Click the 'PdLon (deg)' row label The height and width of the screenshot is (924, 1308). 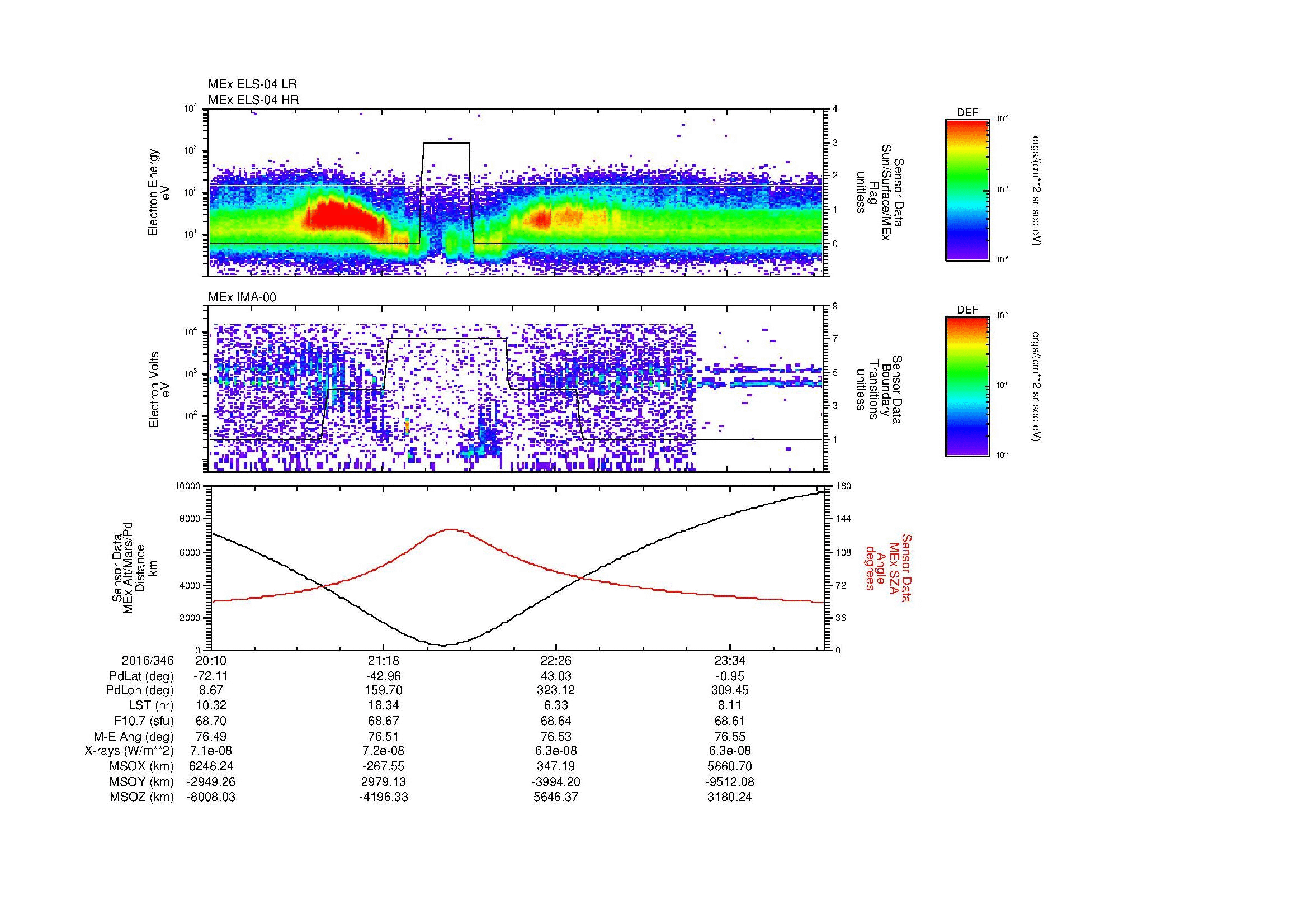click(x=140, y=690)
